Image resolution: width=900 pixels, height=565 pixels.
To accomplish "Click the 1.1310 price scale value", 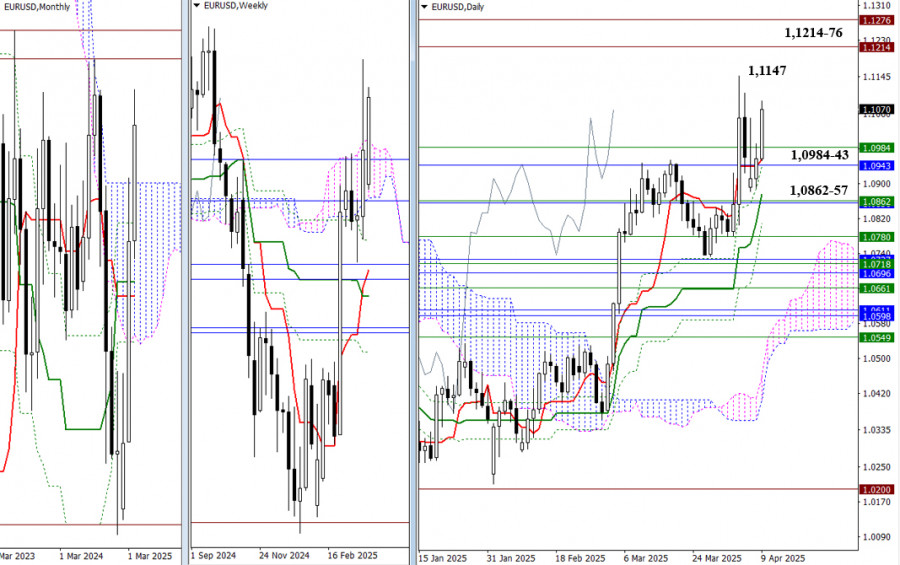I will point(877,5).
